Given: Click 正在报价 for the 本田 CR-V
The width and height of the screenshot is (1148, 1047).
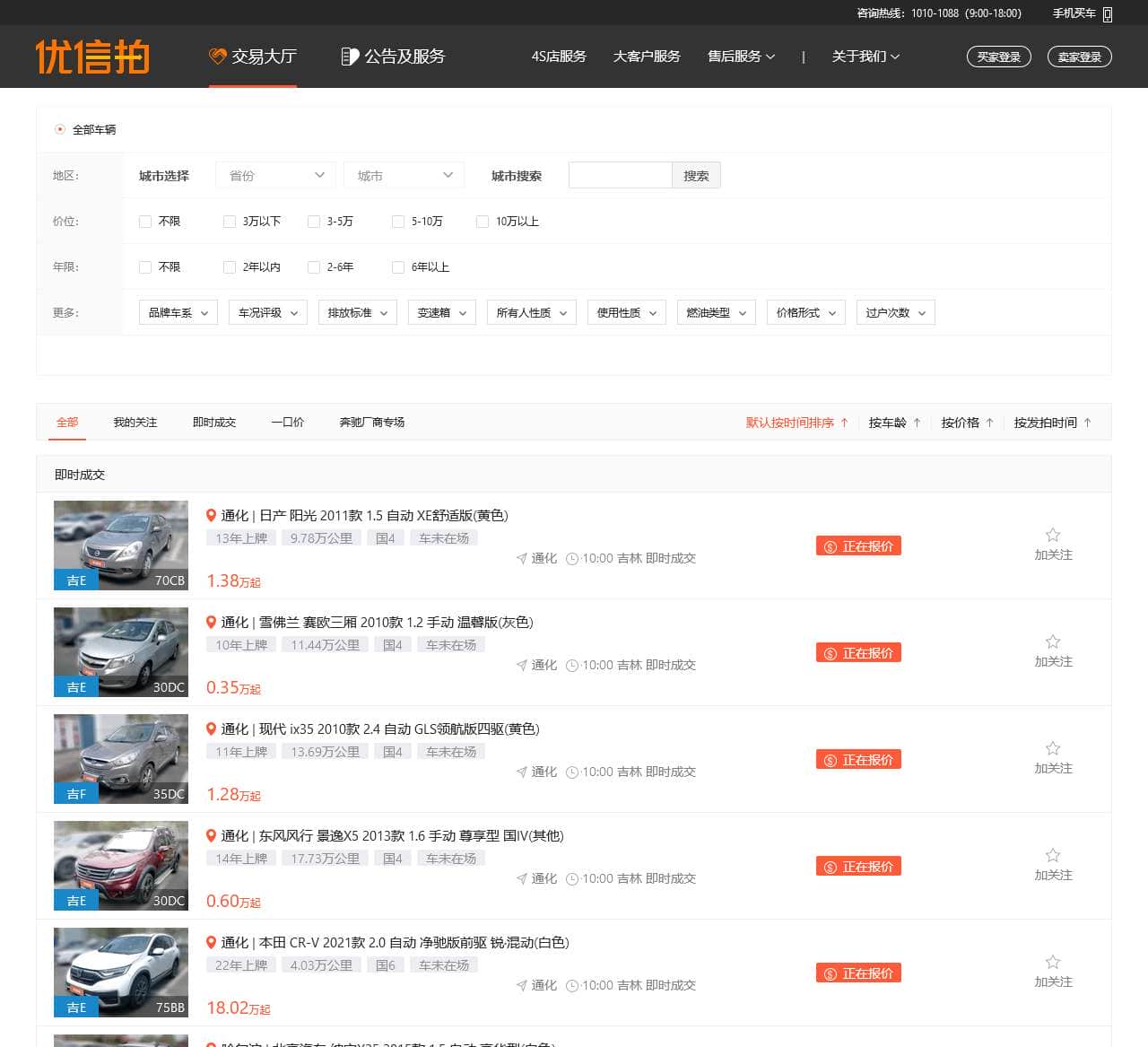Looking at the screenshot, I should (858, 973).
